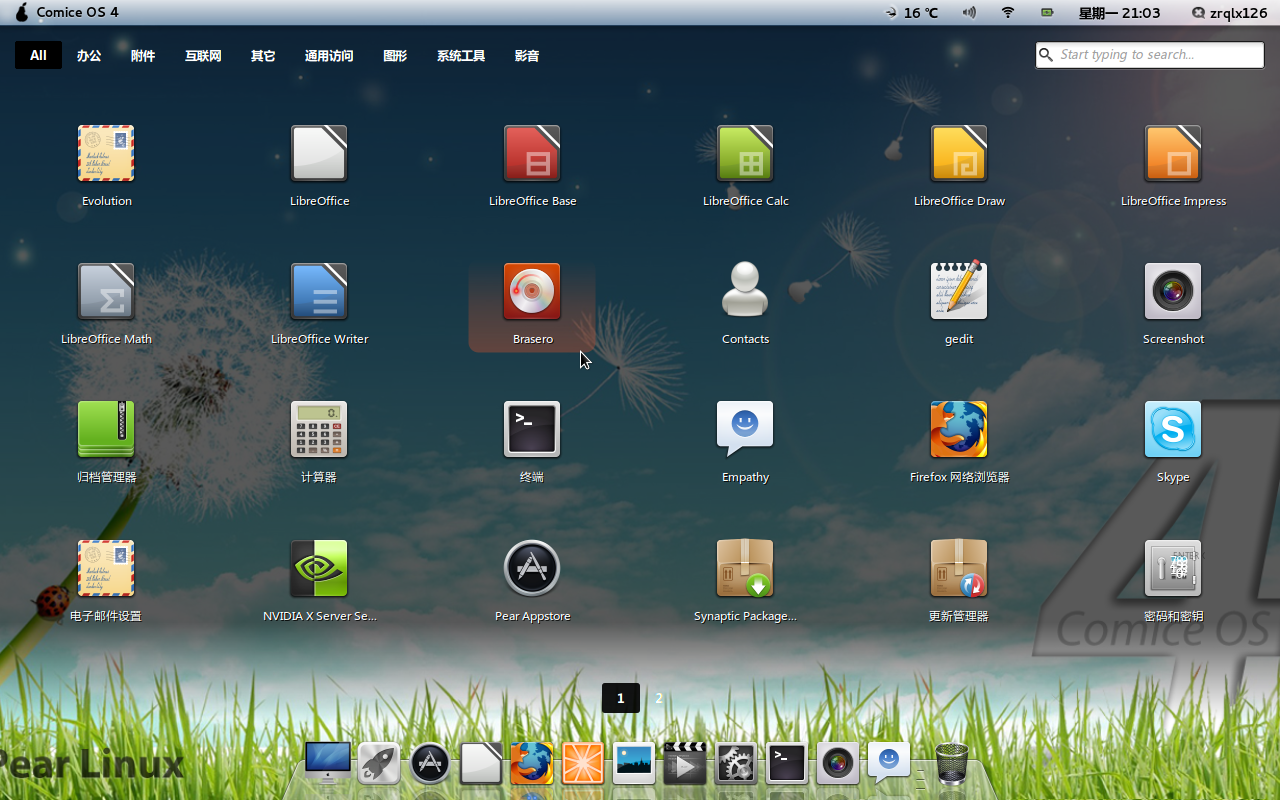This screenshot has width=1280, height=800.
Task: Open the trash can in the dock
Action: tap(952, 764)
